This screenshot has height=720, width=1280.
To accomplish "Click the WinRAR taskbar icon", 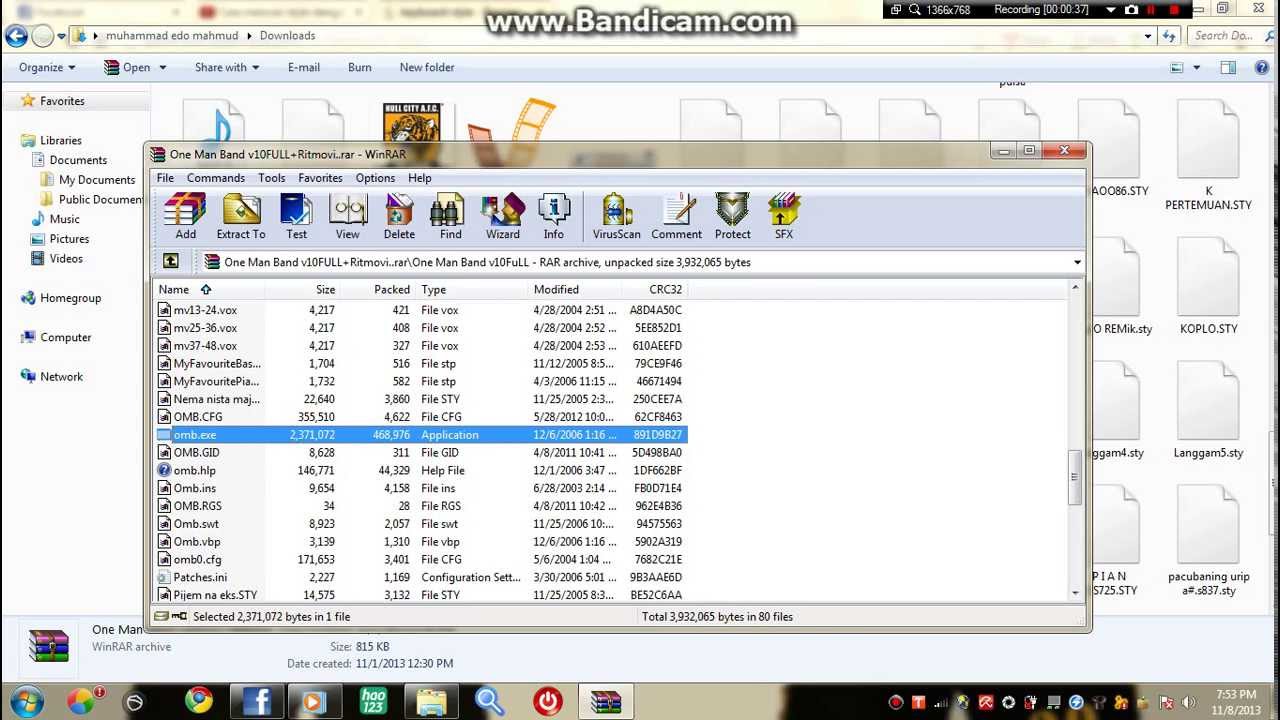I will 606,701.
